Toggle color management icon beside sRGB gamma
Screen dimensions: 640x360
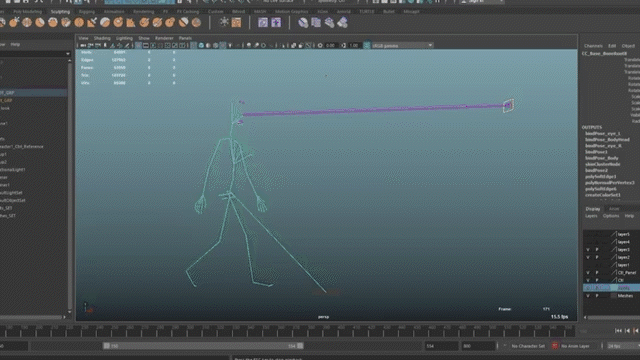point(367,46)
